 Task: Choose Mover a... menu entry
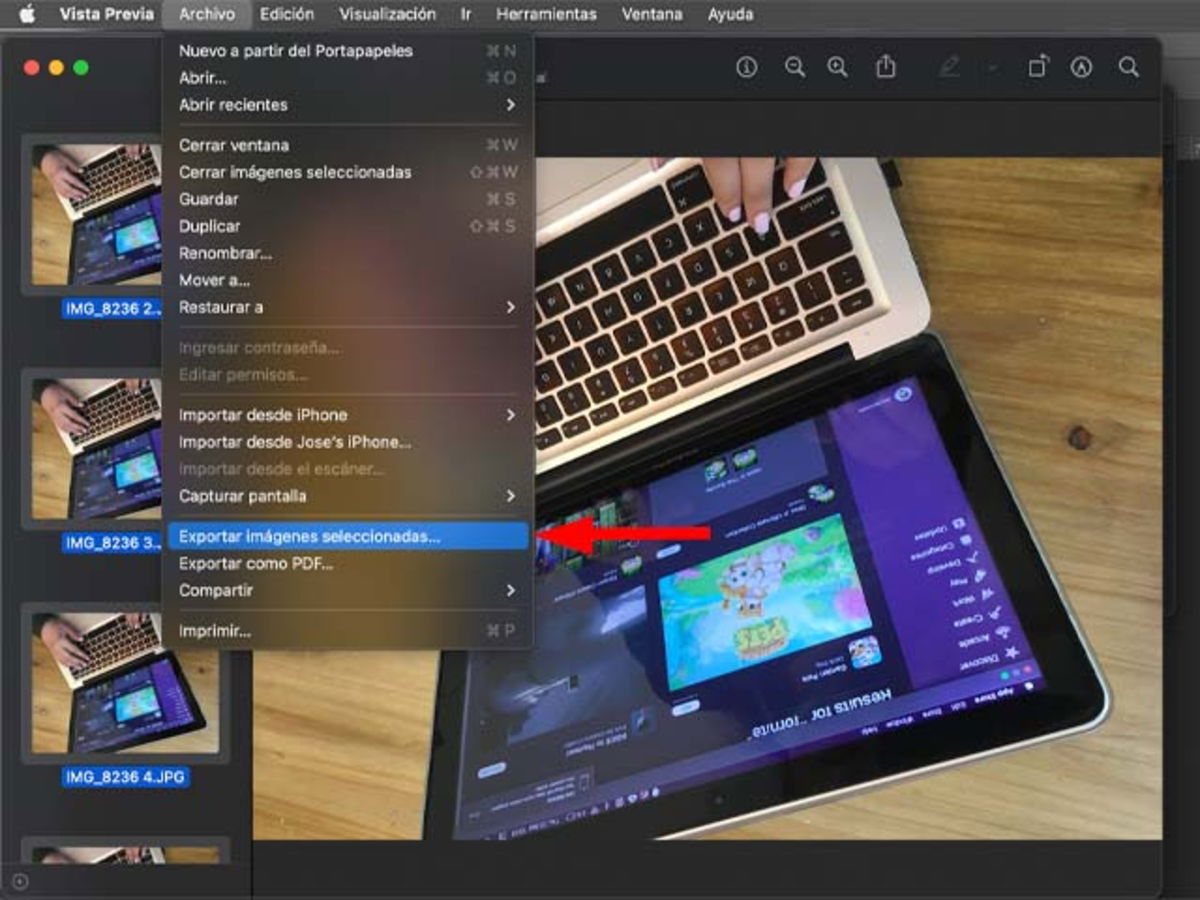tap(347, 280)
